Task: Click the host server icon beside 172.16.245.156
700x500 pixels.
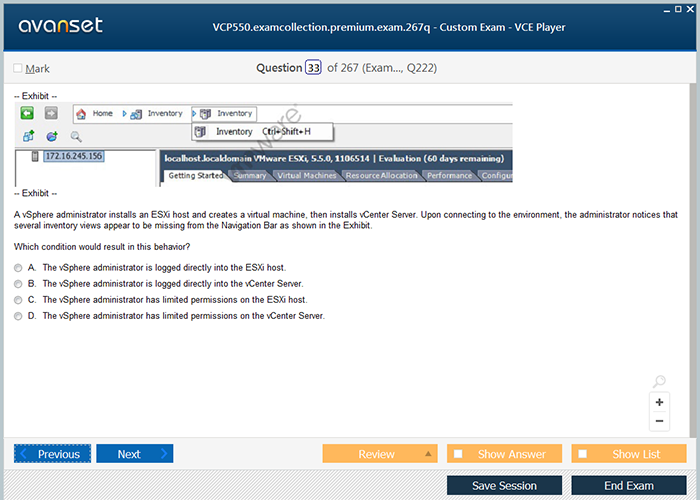Action: point(35,156)
